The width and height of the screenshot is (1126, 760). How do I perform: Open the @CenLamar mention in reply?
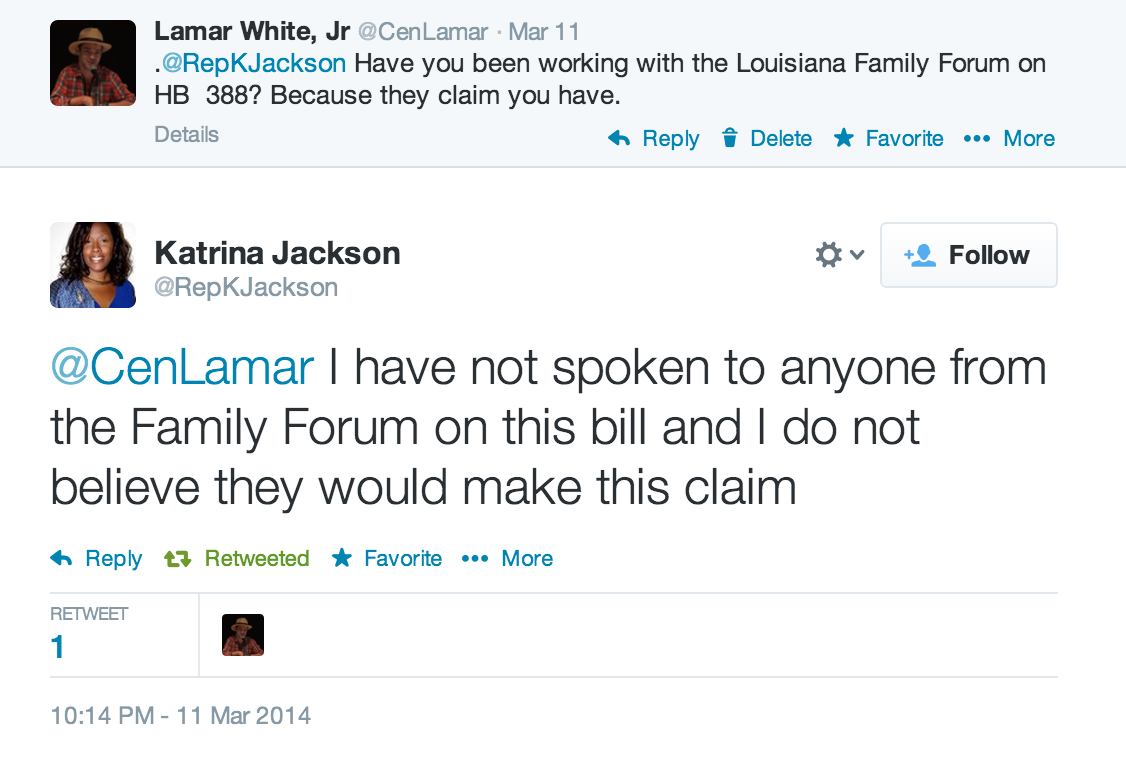(x=182, y=369)
